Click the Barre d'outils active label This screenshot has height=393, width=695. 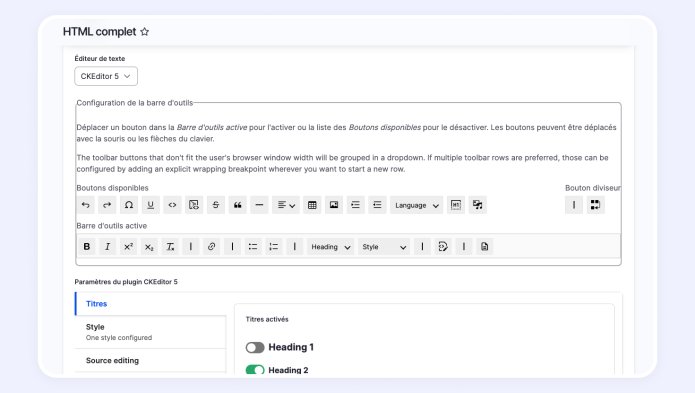tap(111, 226)
